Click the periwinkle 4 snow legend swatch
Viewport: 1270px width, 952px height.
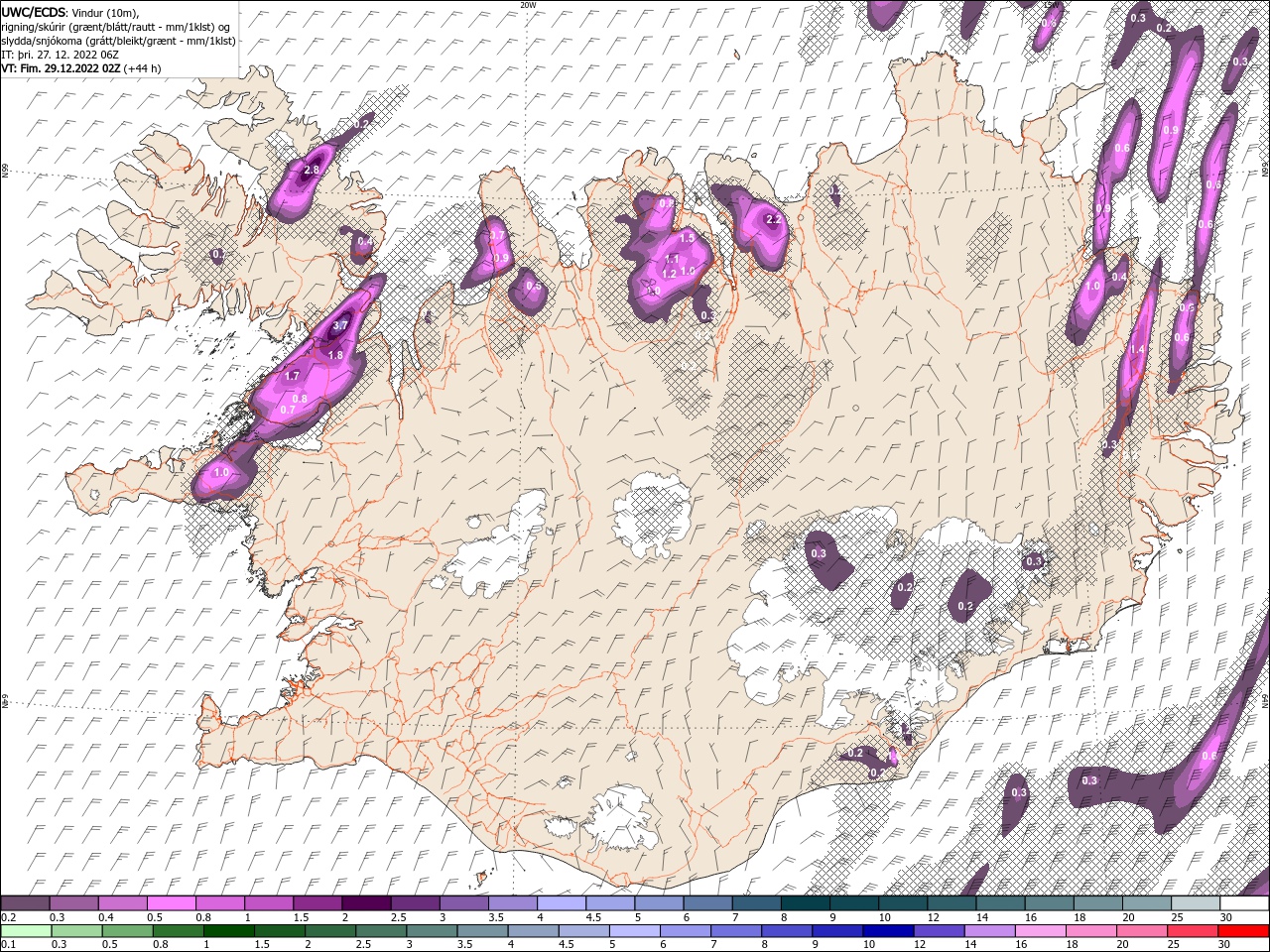(x=563, y=902)
